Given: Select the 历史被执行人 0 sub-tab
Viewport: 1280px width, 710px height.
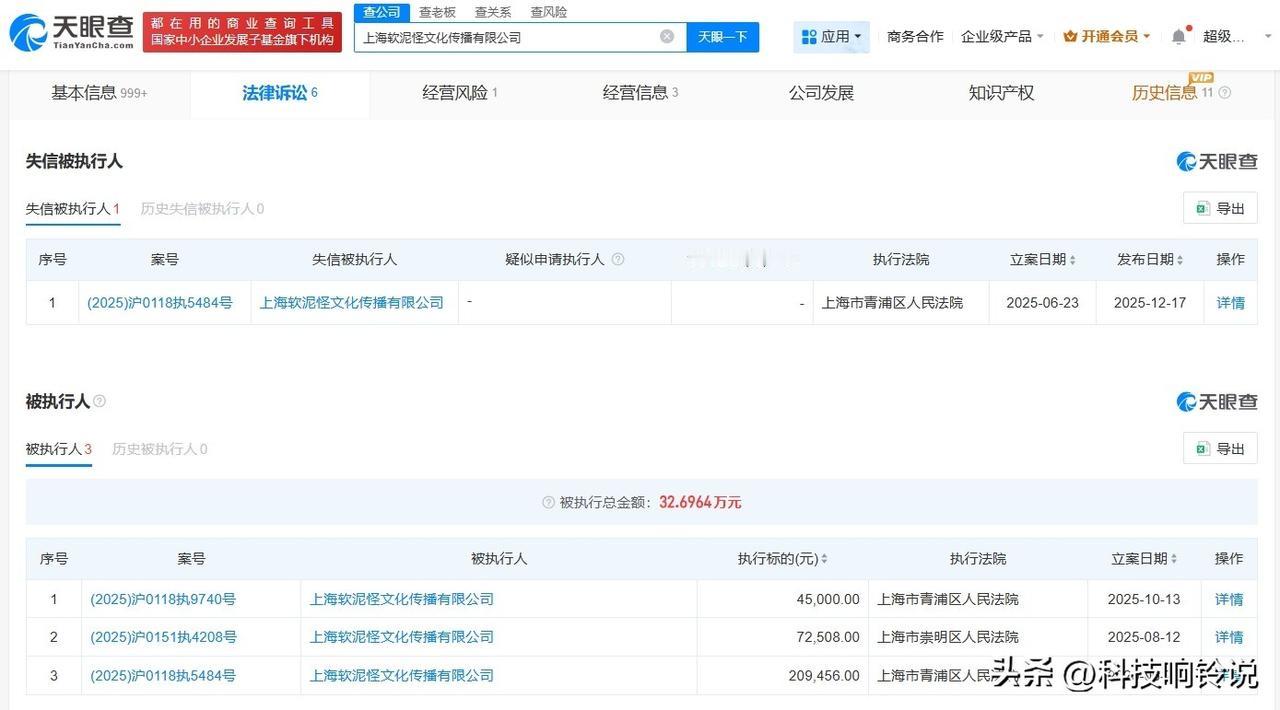Looking at the screenshot, I should tap(160, 449).
